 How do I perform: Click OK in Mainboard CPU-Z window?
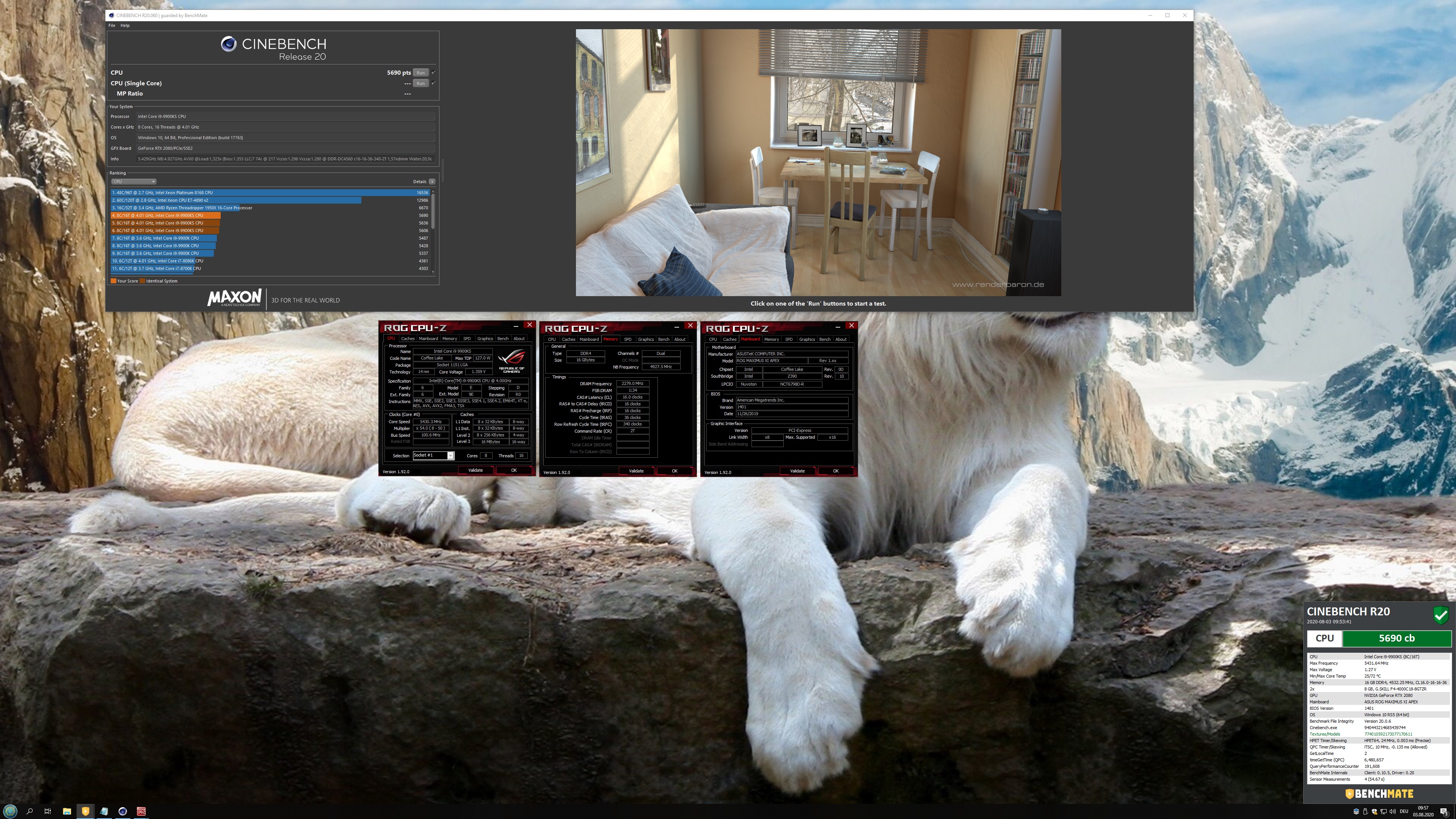click(x=835, y=471)
